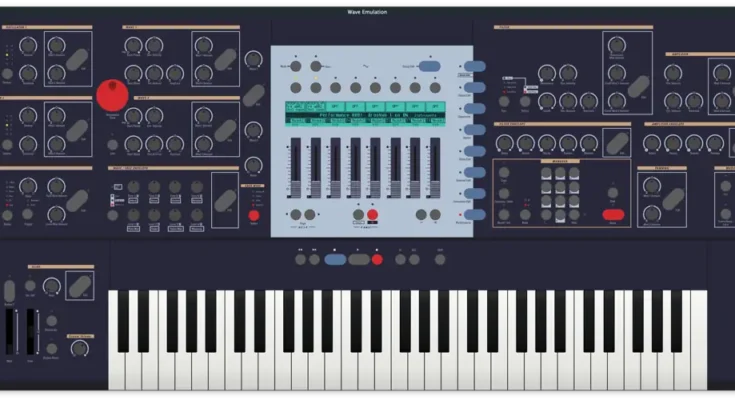Click the Wave 1 section top-left knob
This screenshot has width=735, height=400.
click(133, 45)
